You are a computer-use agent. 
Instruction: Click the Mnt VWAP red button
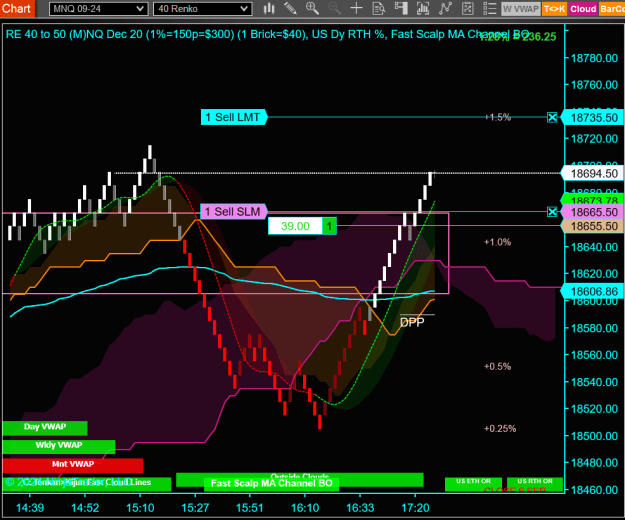pos(73,465)
